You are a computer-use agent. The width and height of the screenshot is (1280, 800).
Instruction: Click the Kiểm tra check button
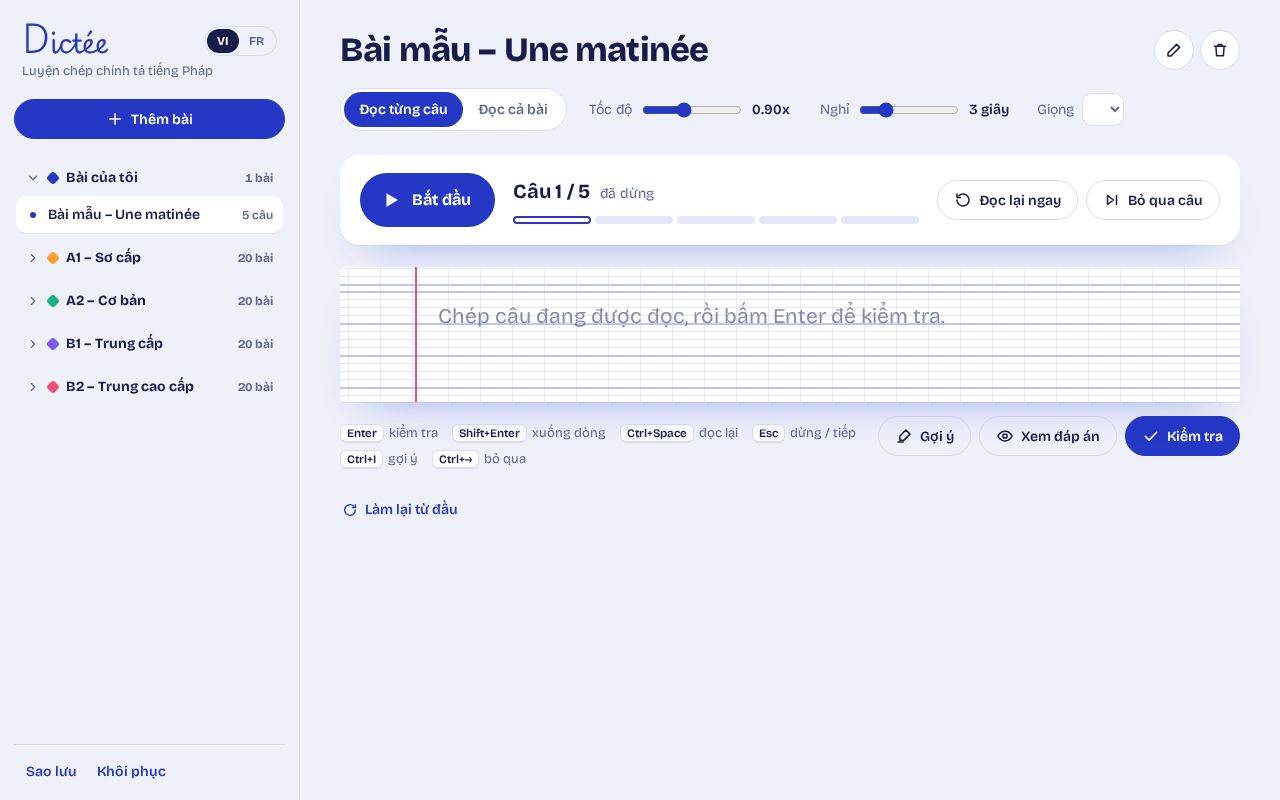[x=1182, y=436]
